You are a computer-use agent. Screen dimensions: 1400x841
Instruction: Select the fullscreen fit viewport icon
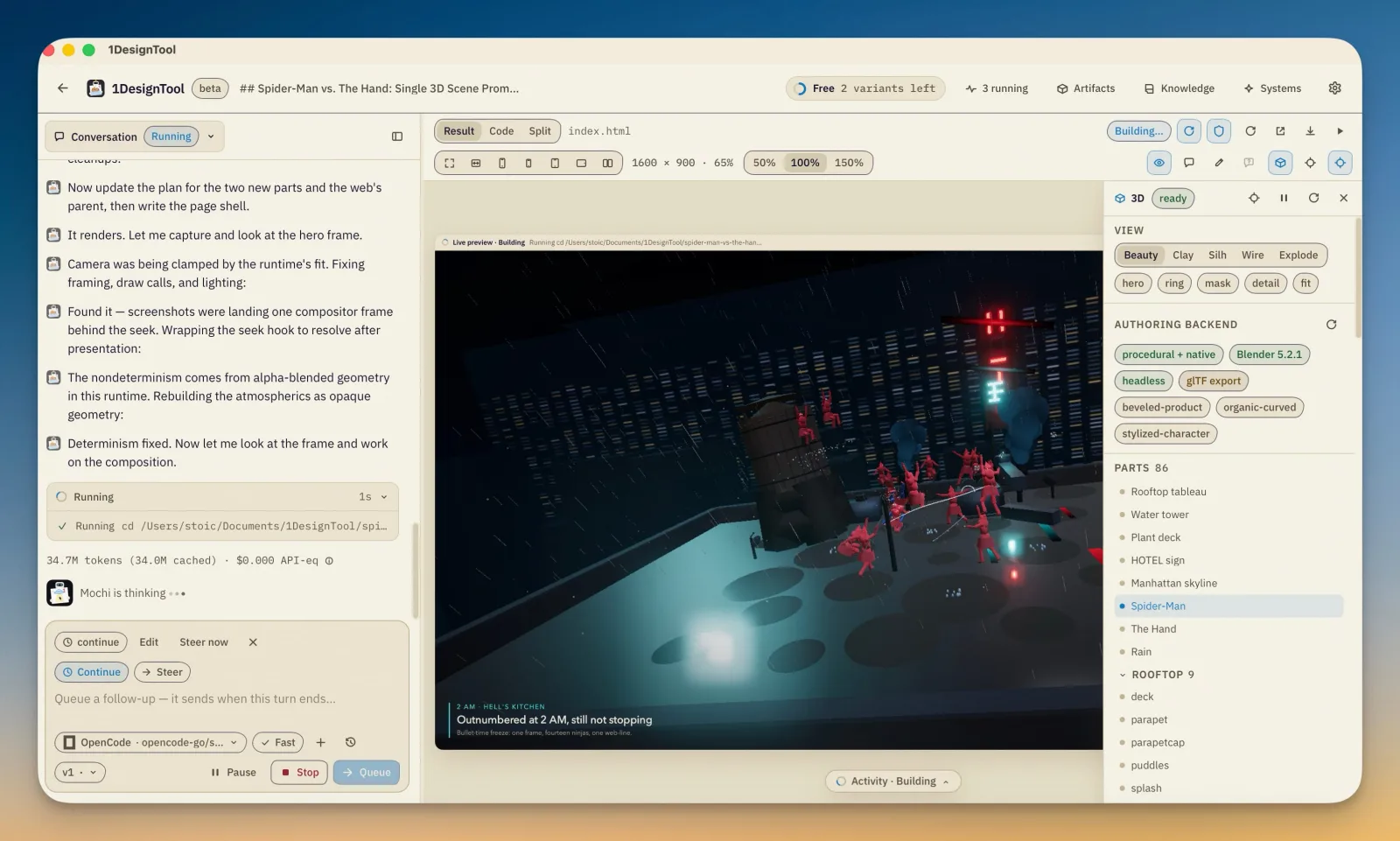point(450,163)
